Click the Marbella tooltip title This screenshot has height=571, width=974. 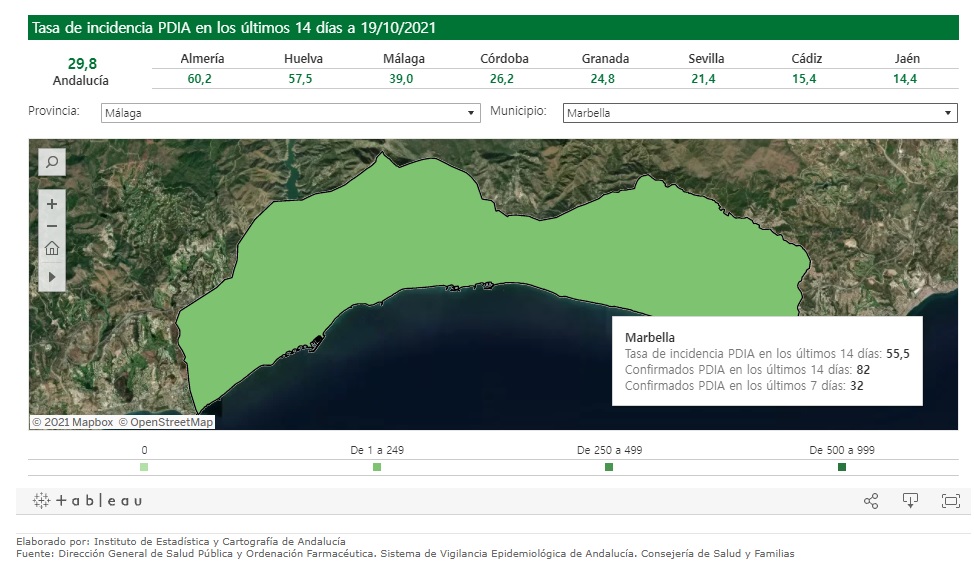coord(650,337)
